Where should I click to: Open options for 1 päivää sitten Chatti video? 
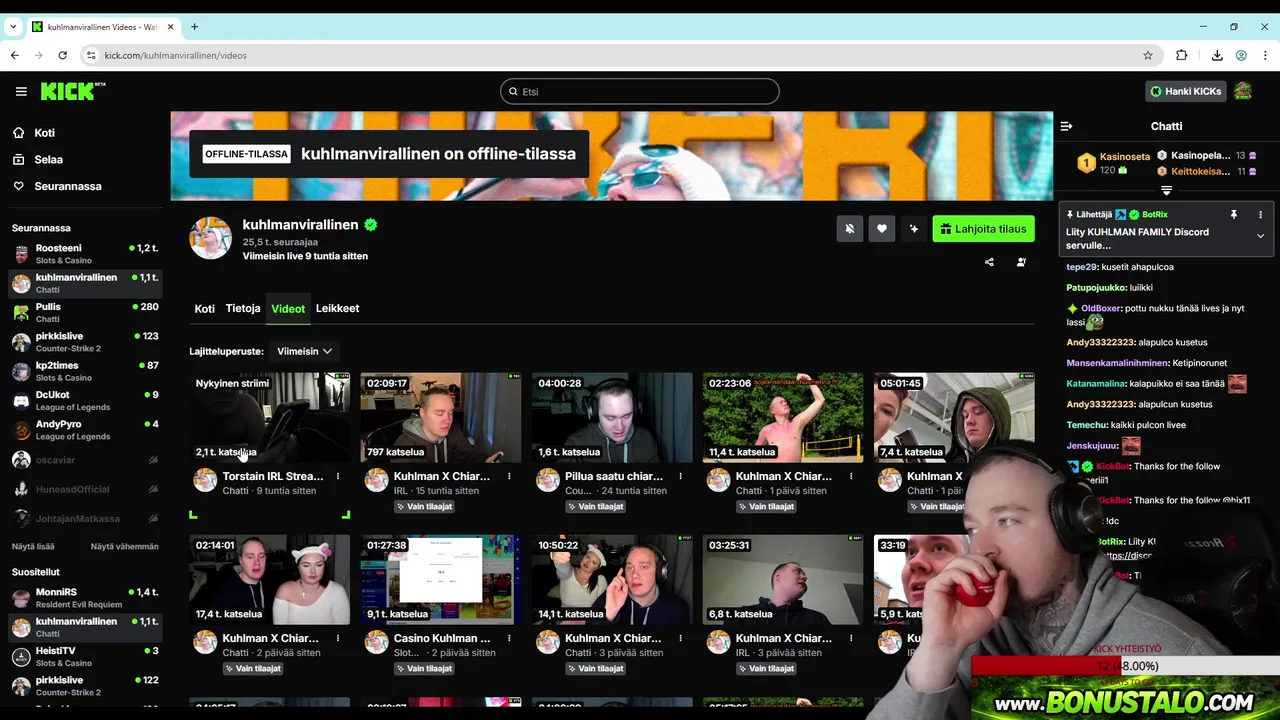[x=851, y=476]
